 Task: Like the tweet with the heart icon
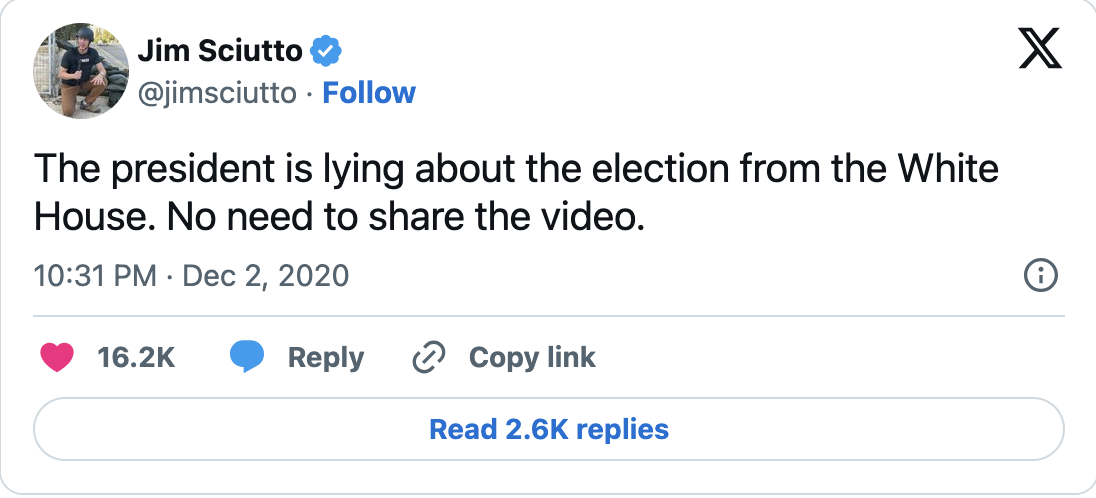(59, 357)
